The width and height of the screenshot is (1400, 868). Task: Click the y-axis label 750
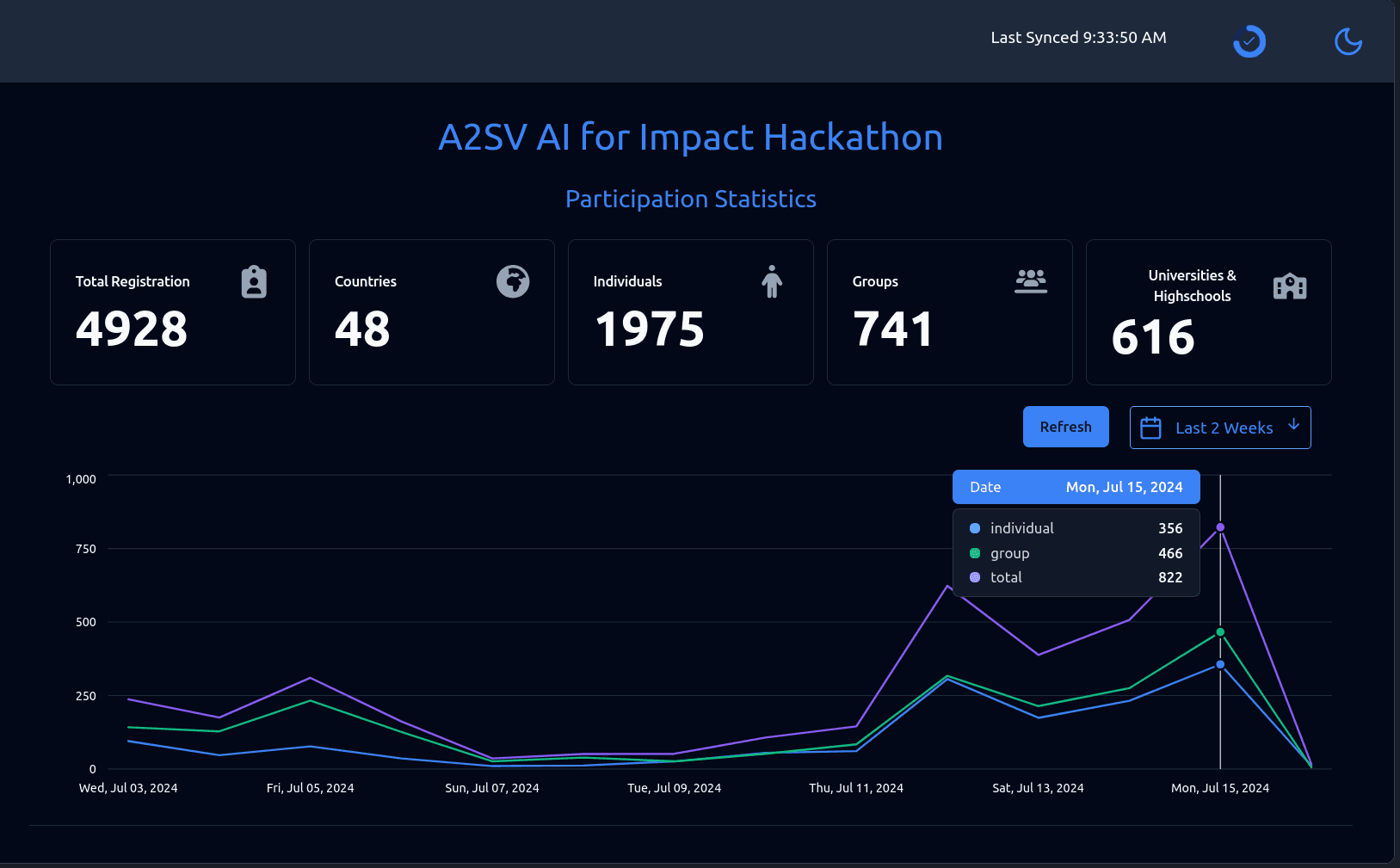(86, 549)
